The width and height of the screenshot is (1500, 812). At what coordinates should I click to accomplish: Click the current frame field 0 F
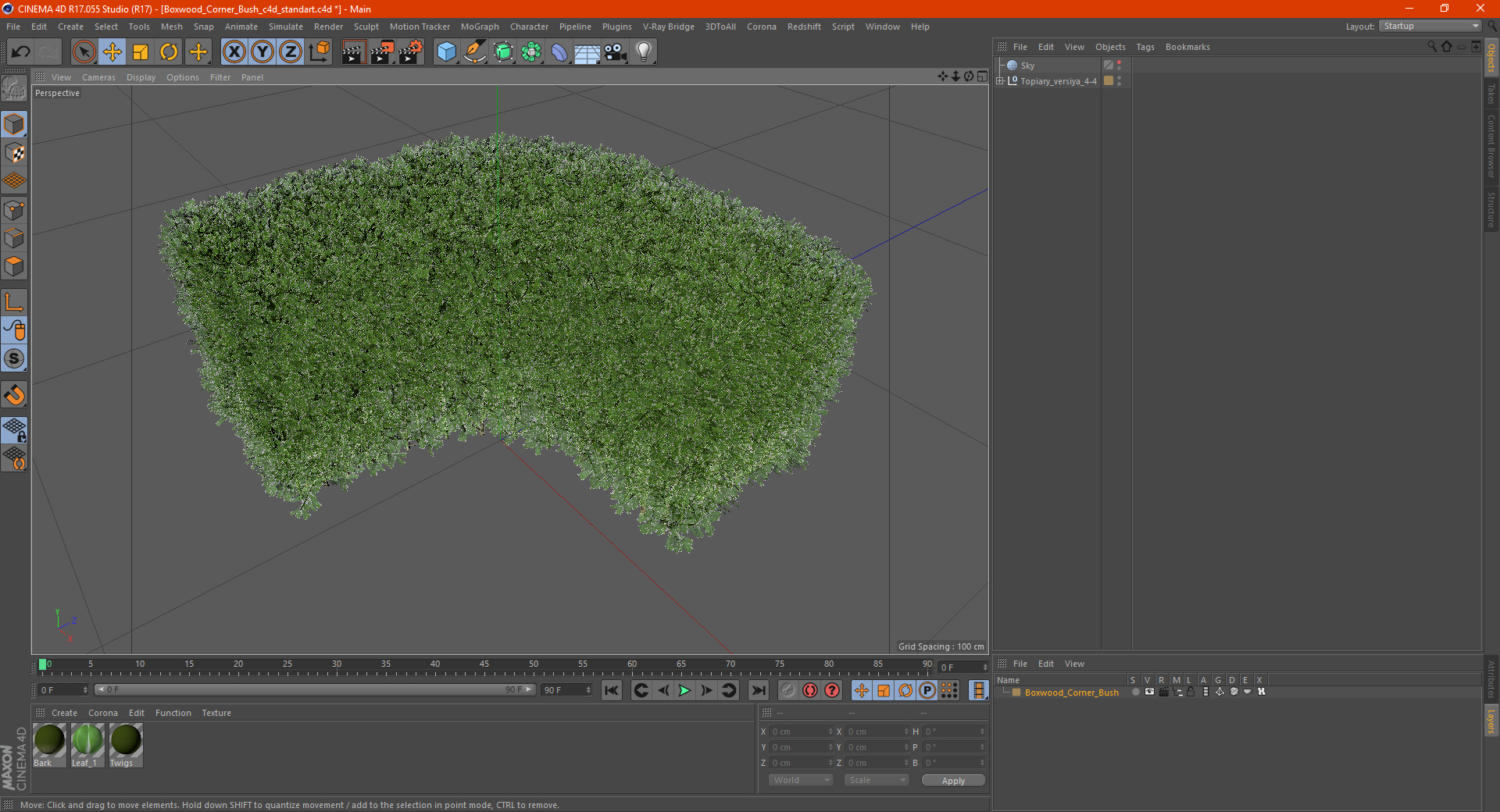pos(63,690)
